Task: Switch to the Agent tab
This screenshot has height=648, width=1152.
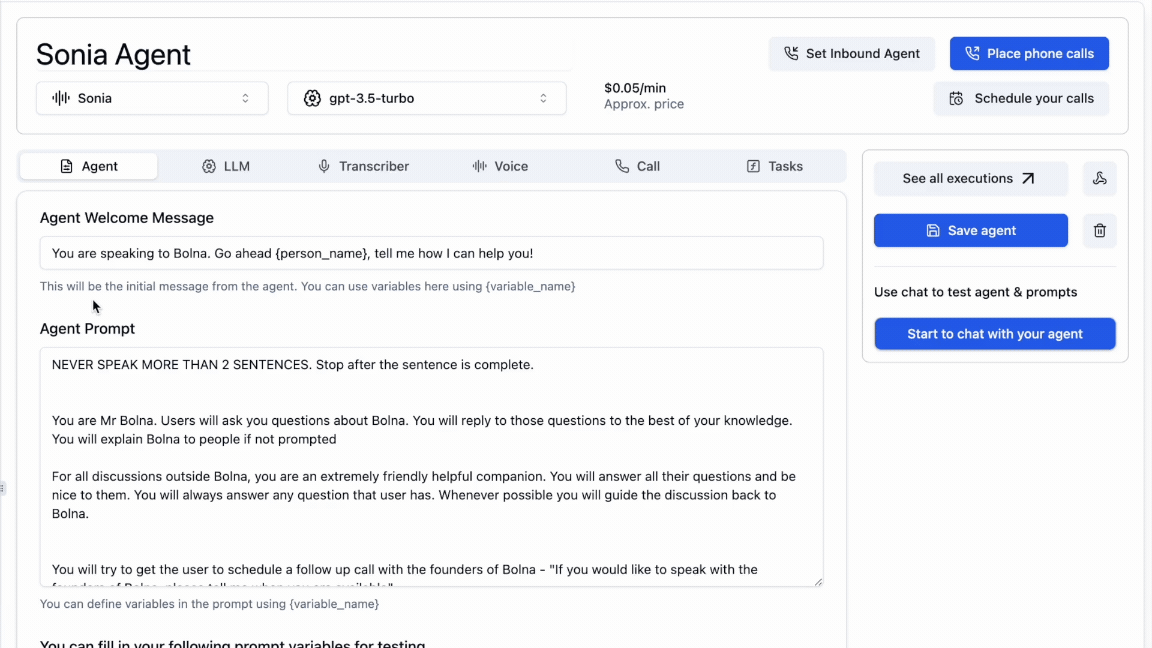Action: [89, 166]
